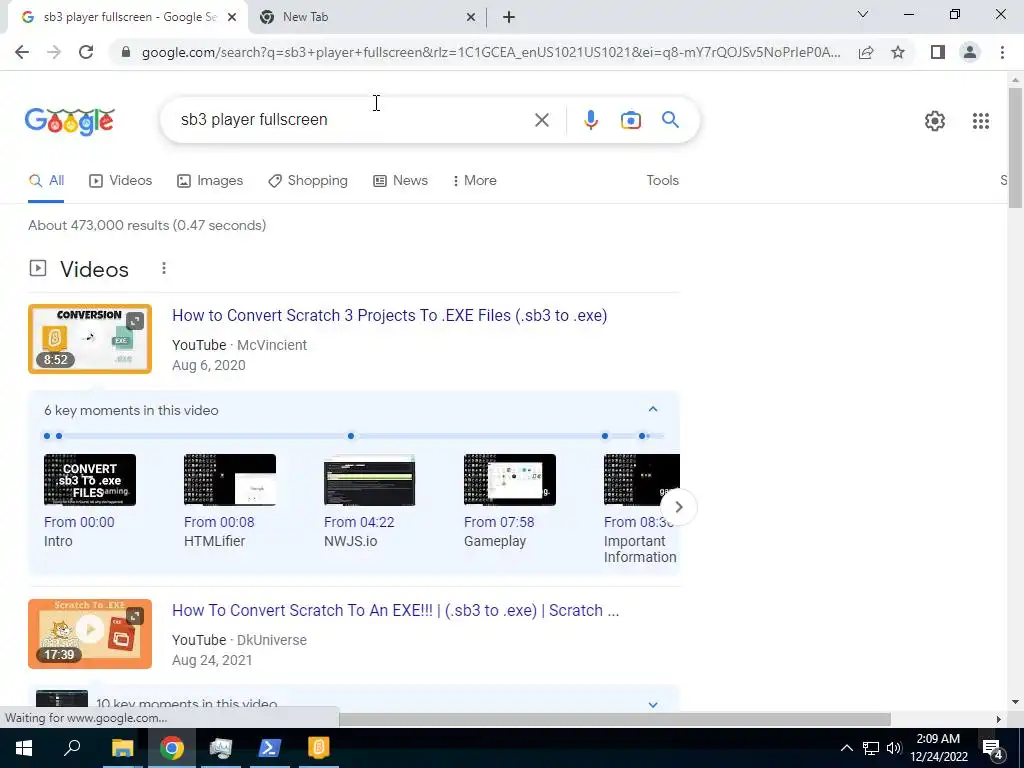Share this page via address bar icon
The image size is (1024, 768).
[866, 52]
